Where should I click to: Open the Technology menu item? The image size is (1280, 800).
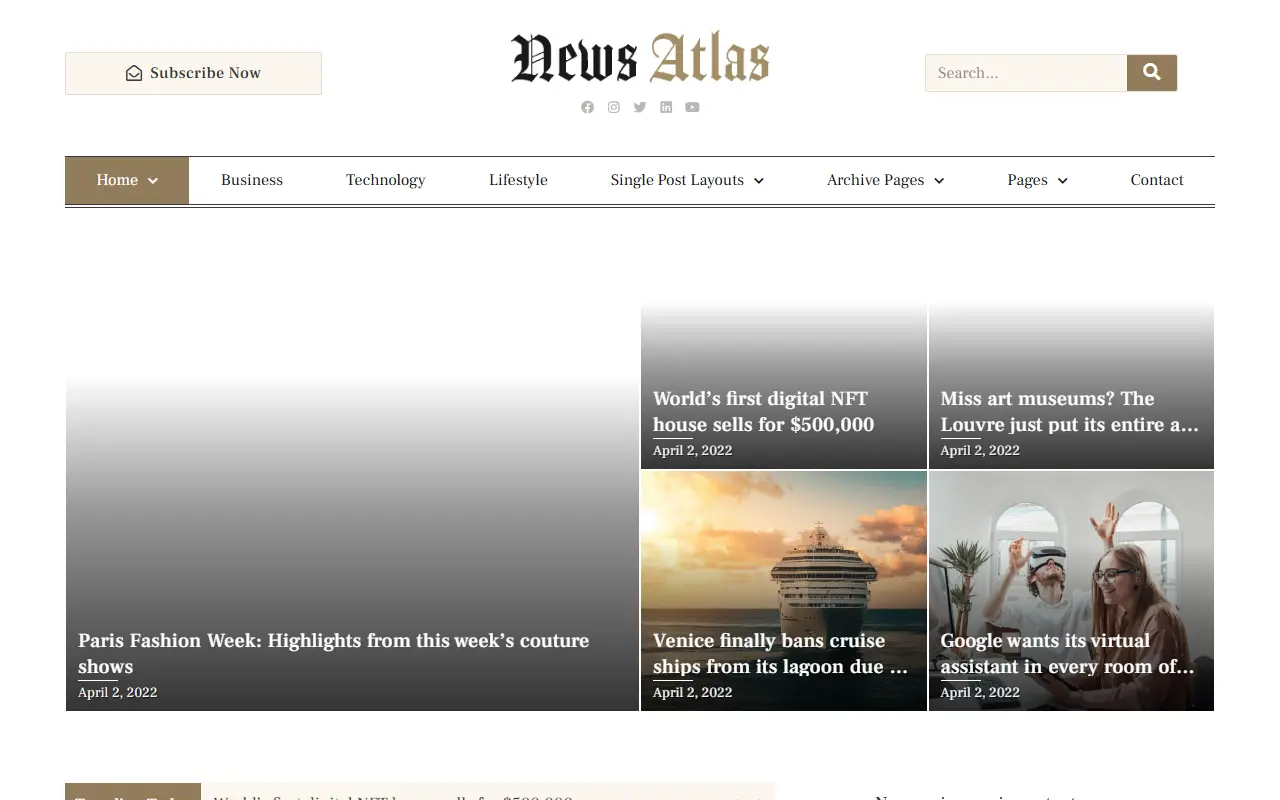click(x=385, y=180)
